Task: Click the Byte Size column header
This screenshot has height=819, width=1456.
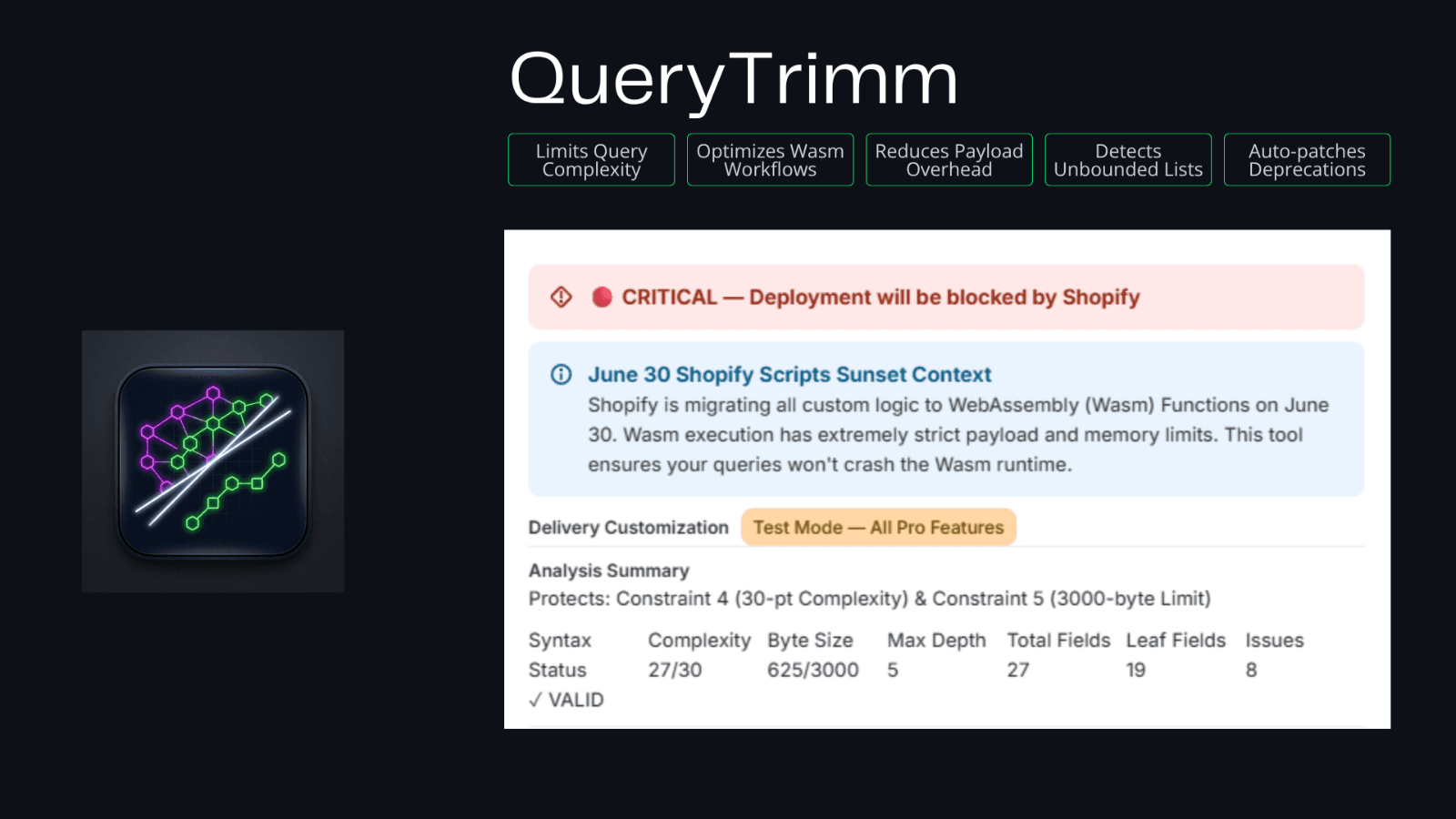Action: tap(810, 641)
